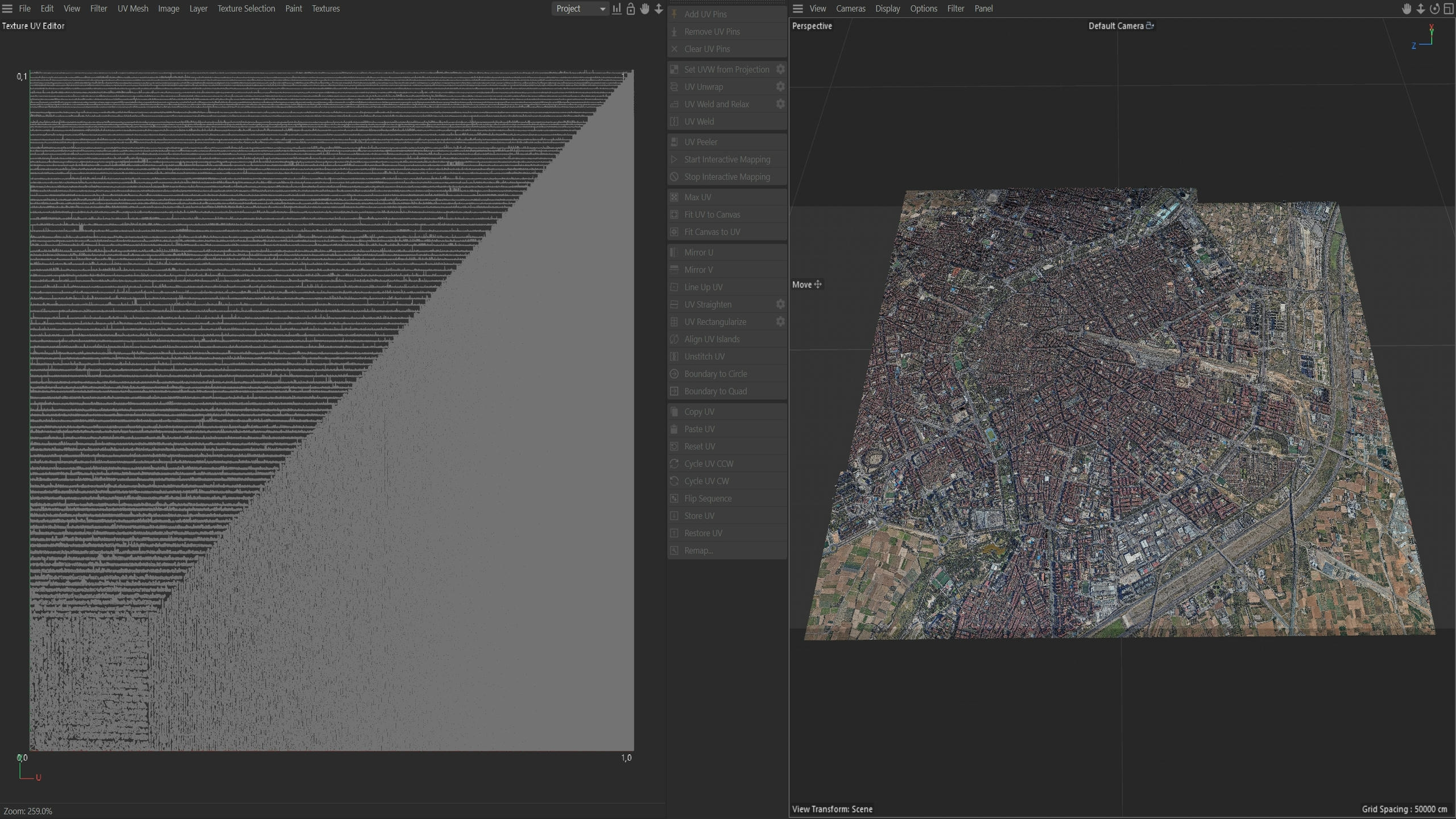Screen dimensions: 1456x819
Task: Click Flip Sequence command
Action: 727,498
